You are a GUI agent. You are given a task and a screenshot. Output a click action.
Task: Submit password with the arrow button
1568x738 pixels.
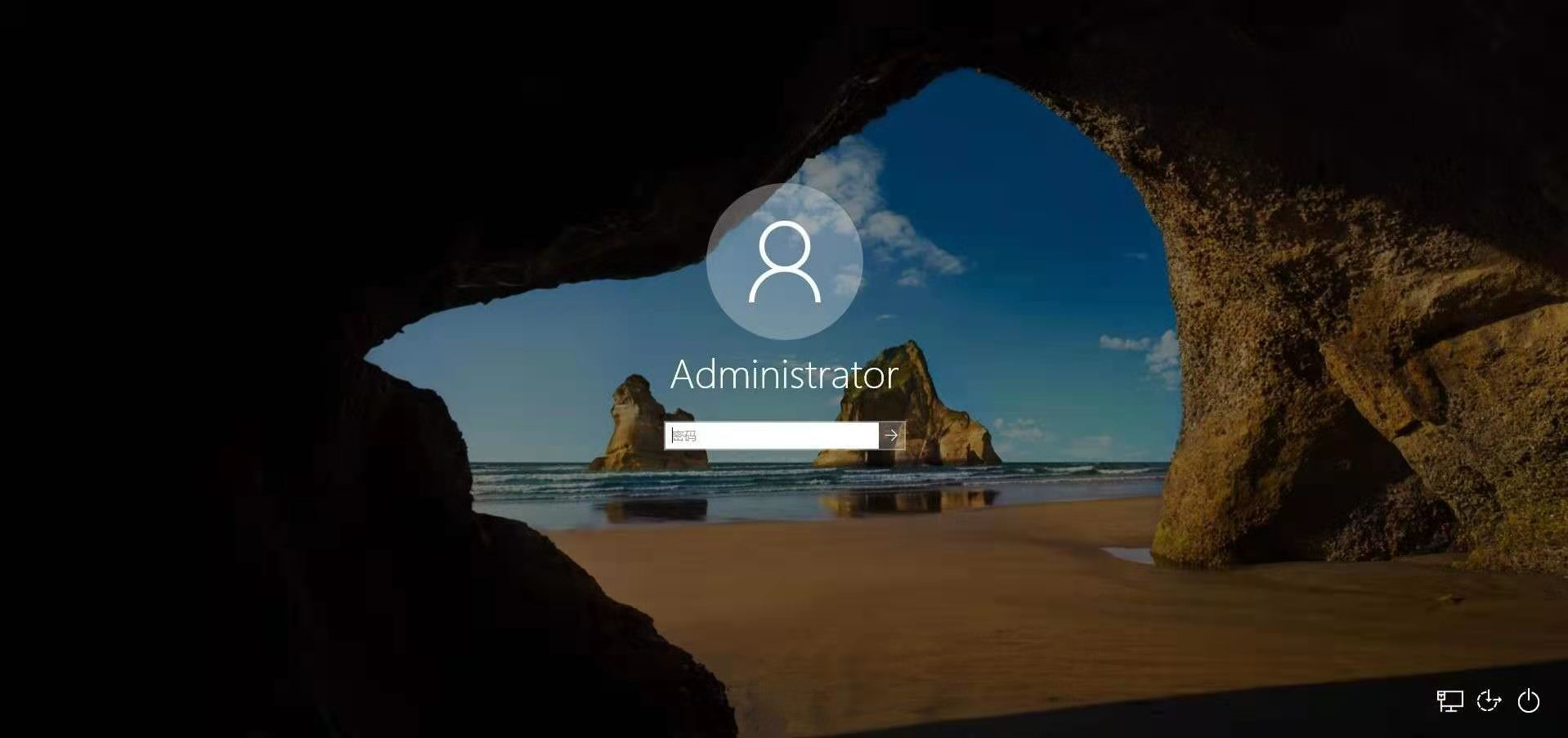tap(891, 436)
